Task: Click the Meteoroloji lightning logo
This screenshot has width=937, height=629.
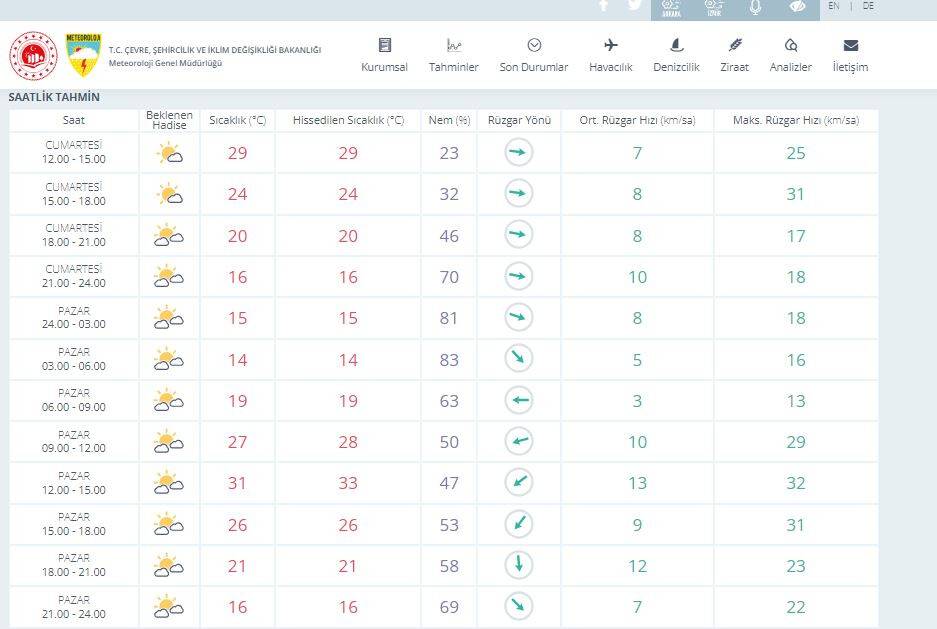Action: pyautogui.click(x=82, y=56)
